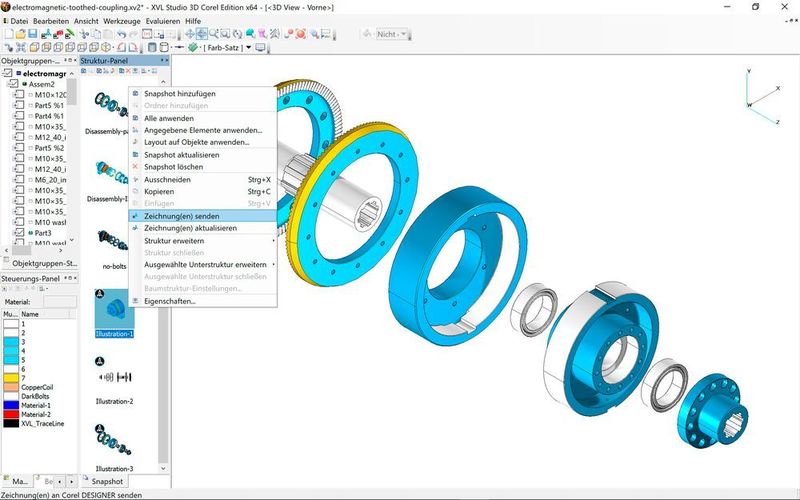The height and width of the screenshot is (500, 800).
Task: Open the Werkzeuge menu
Action: (121, 19)
